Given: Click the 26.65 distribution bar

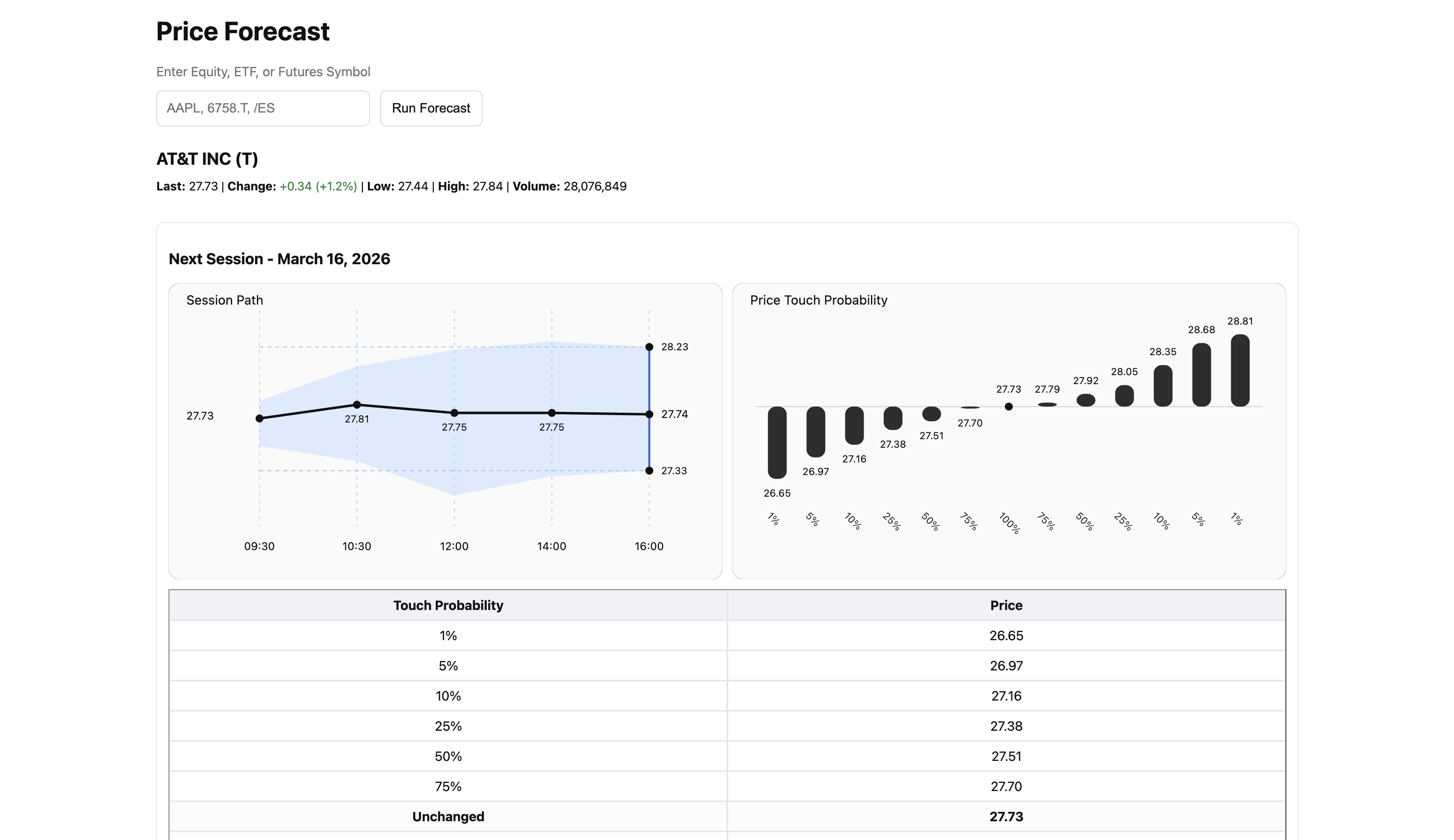Looking at the screenshot, I should pos(777,441).
